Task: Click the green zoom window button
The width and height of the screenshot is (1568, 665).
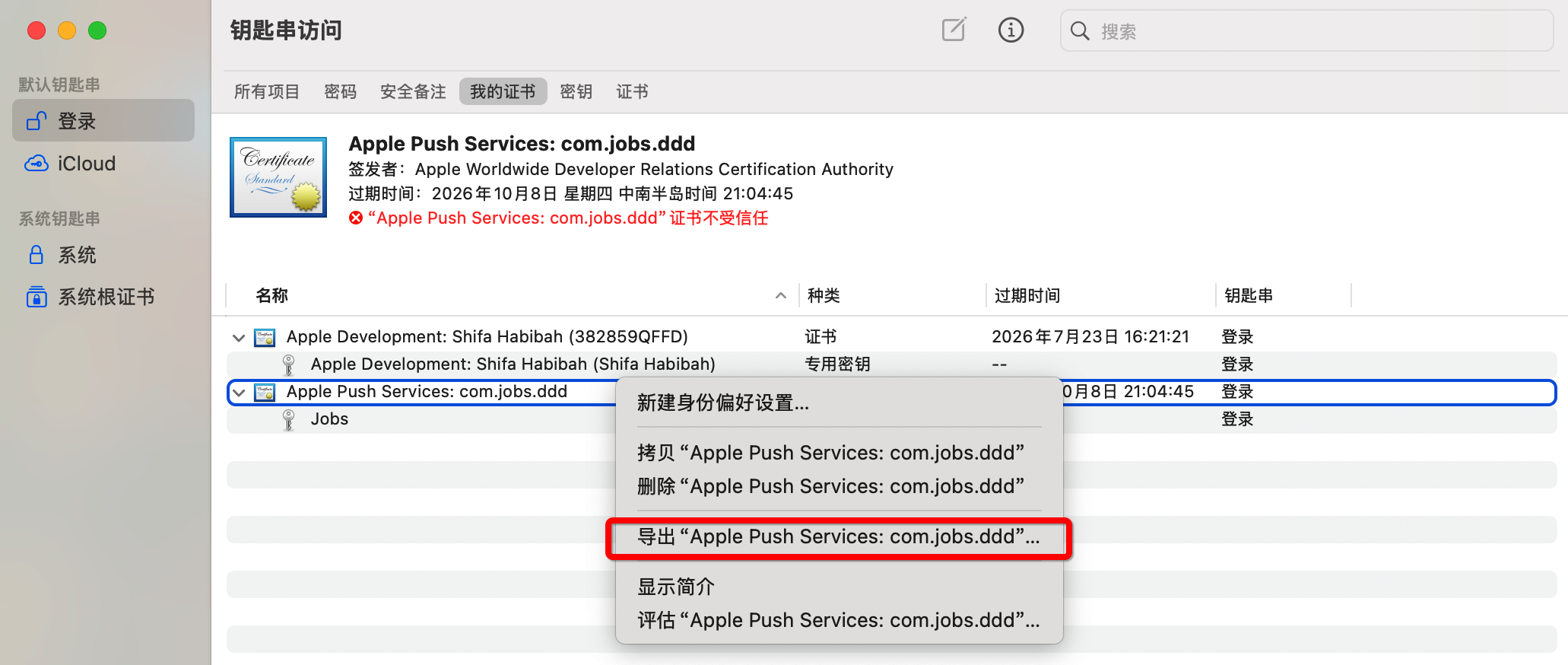Action: [x=97, y=30]
